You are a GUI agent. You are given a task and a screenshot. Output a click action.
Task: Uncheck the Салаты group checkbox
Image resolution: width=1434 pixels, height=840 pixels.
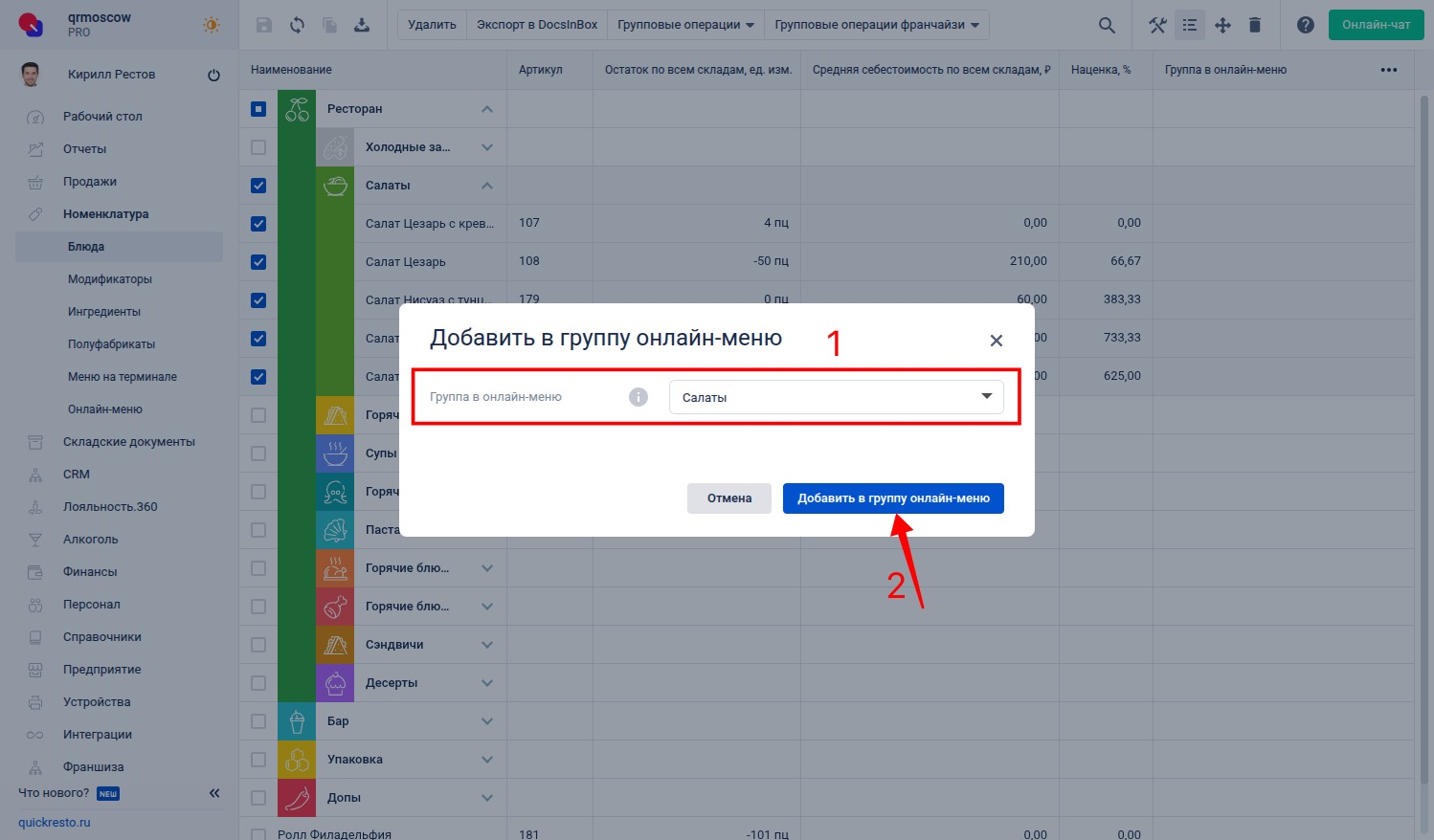[x=258, y=186]
